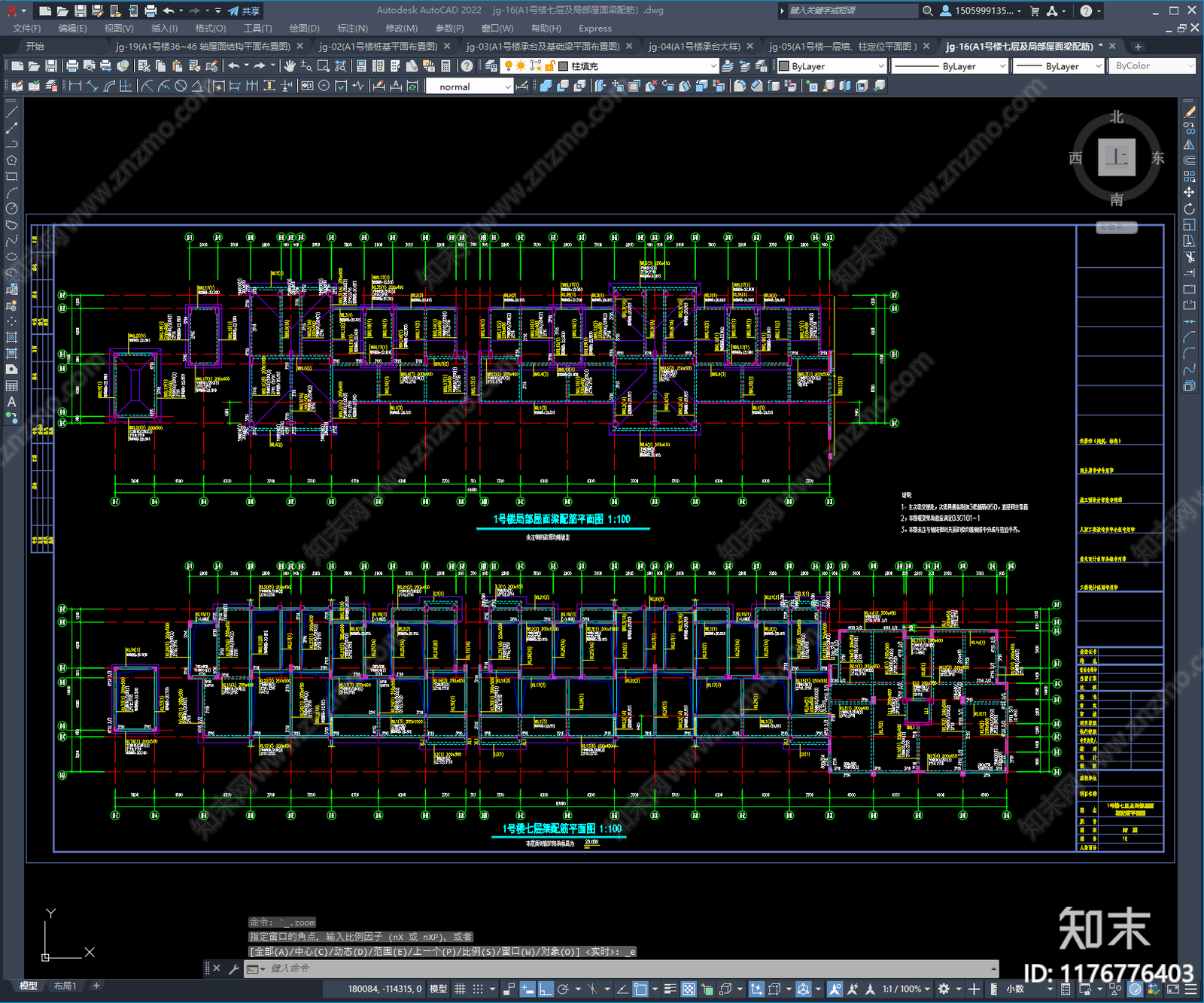Select the Rotate tool in modify toolbar

pyautogui.click(x=1190, y=209)
